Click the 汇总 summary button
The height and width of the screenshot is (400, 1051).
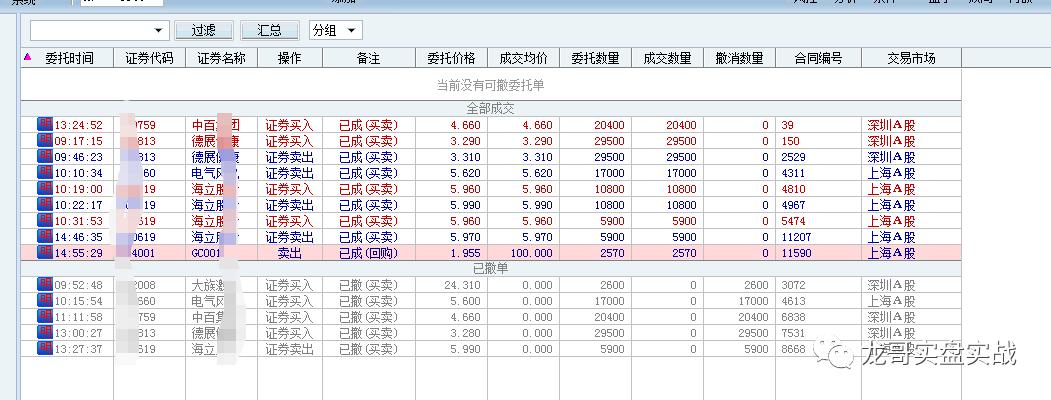pyautogui.click(x=269, y=30)
